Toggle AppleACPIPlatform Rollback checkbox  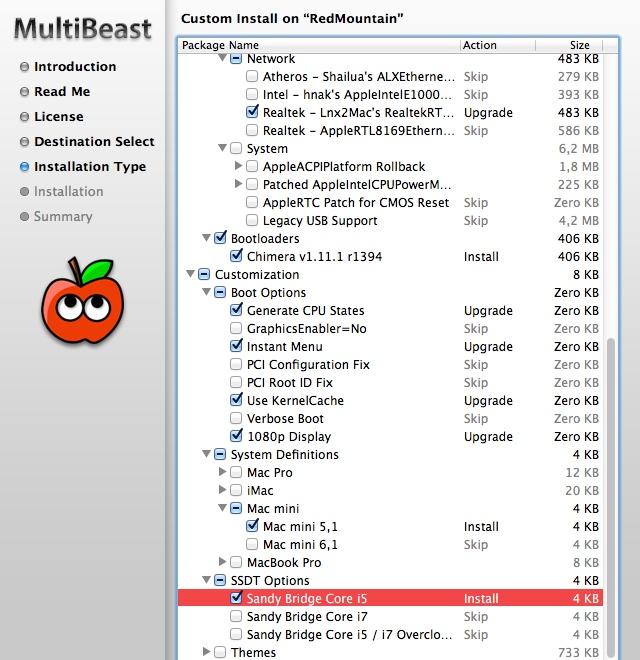(252, 166)
